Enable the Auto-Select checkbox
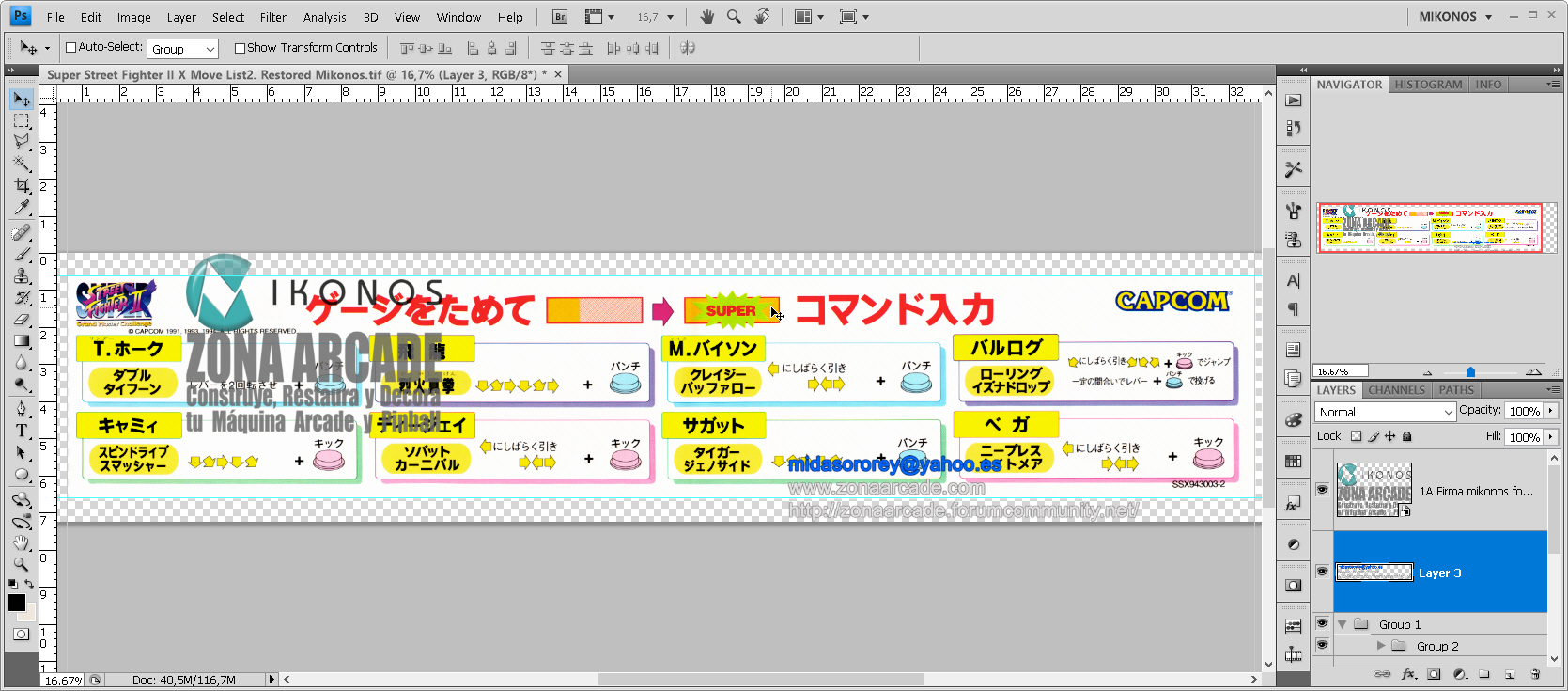Image resolution: width=1568 pixels, height=691 pixels. pyautogui.click(x=70, y=48)
